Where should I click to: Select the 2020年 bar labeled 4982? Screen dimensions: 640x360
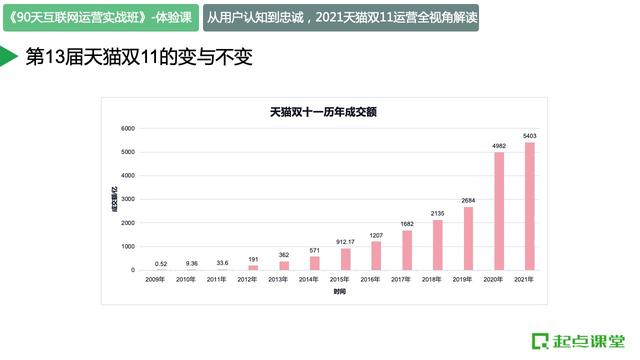(499, 211)
